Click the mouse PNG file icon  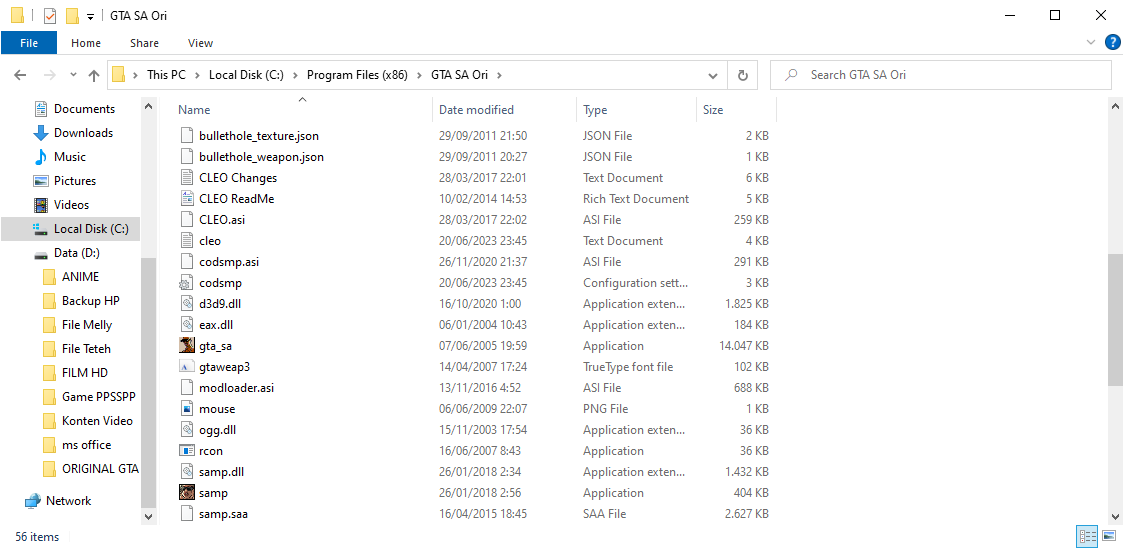coord(186,409)
